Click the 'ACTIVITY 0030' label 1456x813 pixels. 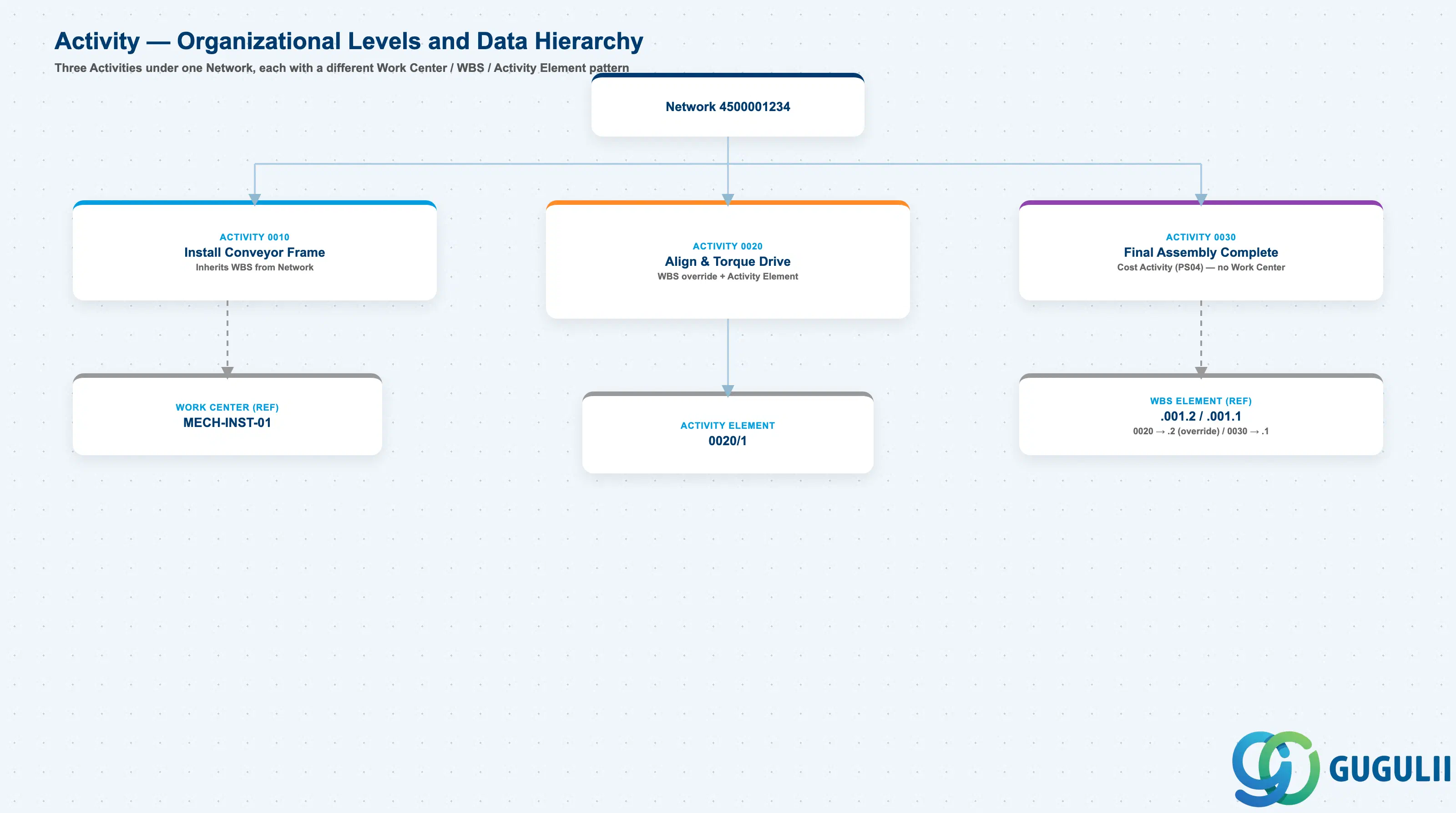[1201, 237]
